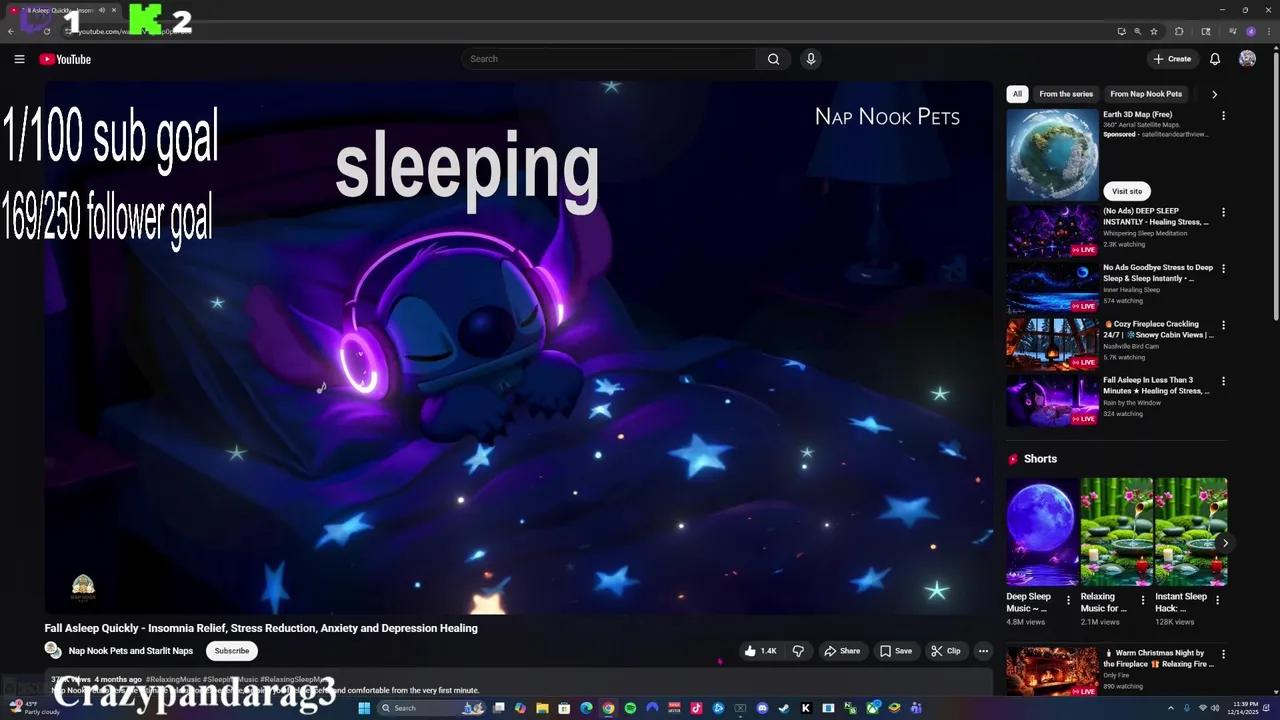Open the weather widget on the taskbar
This screenshot has width=1280, height=720.
pos(35,708)
